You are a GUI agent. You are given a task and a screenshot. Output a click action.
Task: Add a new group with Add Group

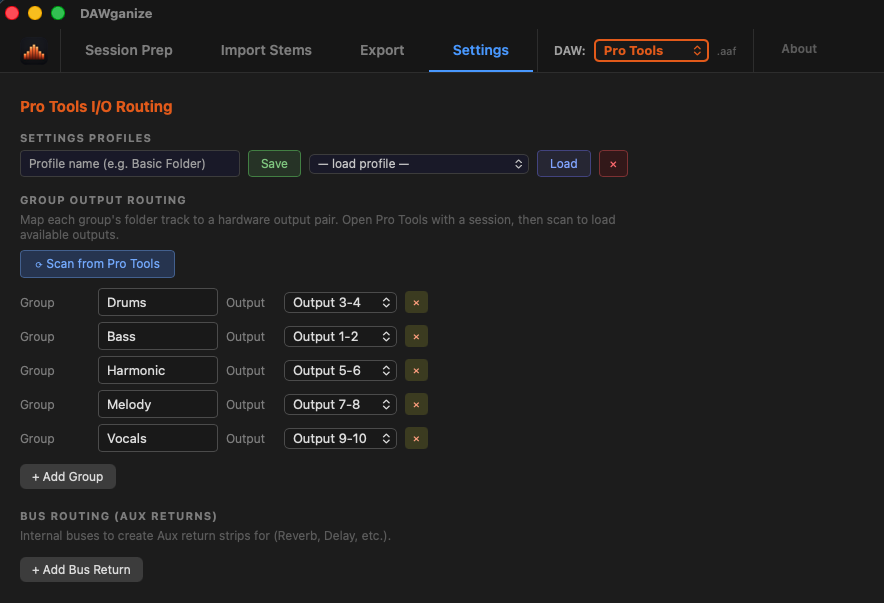(x=67, y=477)
